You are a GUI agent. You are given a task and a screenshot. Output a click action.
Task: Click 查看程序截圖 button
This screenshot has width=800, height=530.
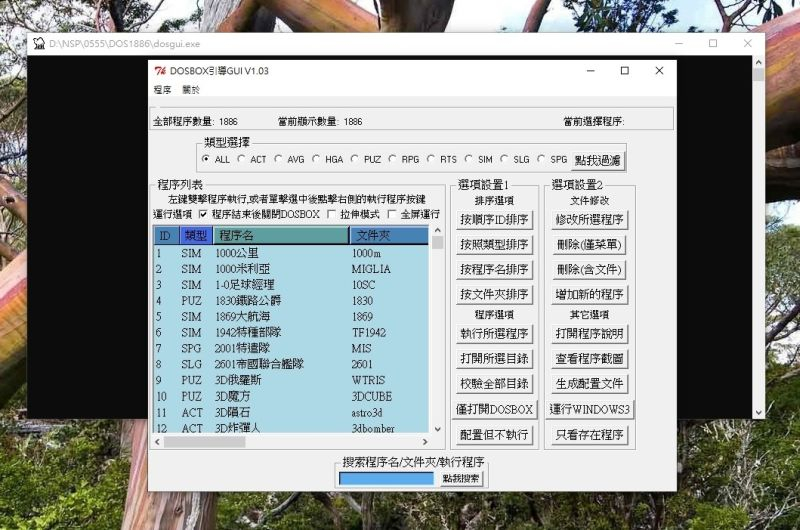[589, 359]
